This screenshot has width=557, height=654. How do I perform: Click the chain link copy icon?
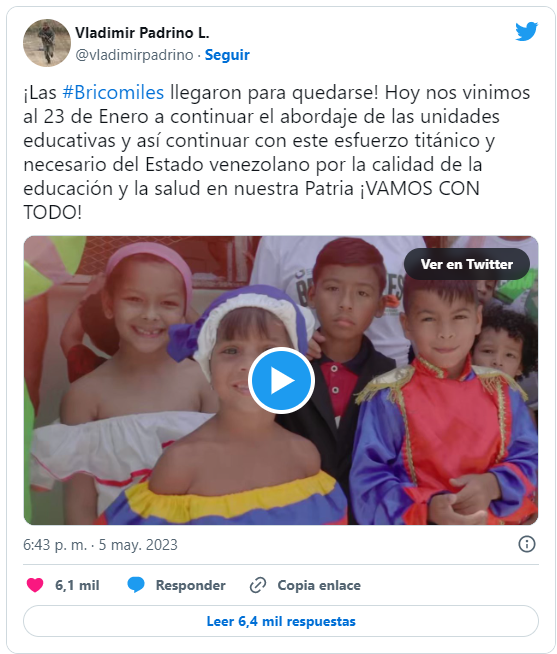pyautogui.click(x=258, y=585)
